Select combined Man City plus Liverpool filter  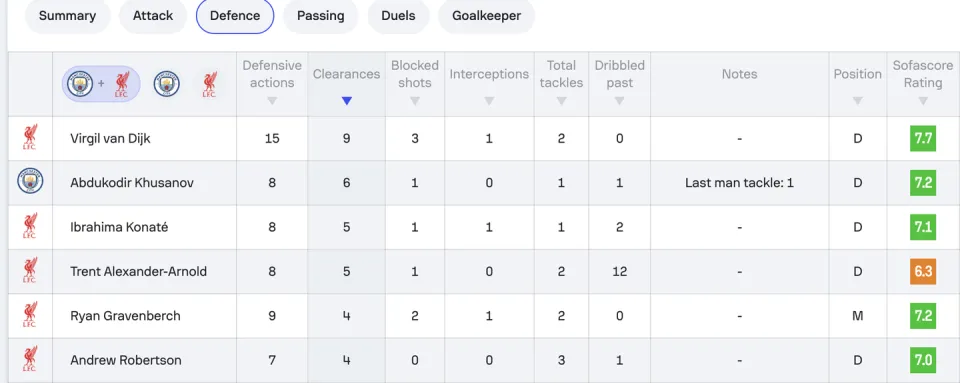point(101,84)
